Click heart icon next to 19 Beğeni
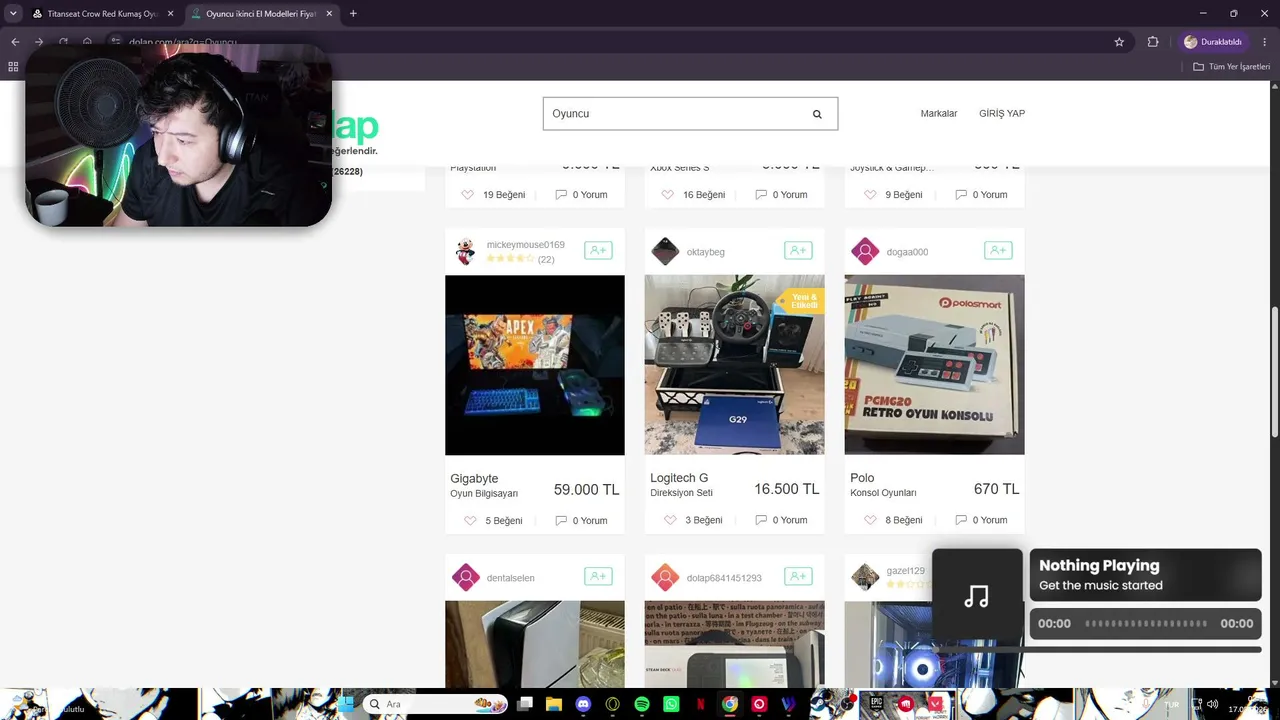 468,194
